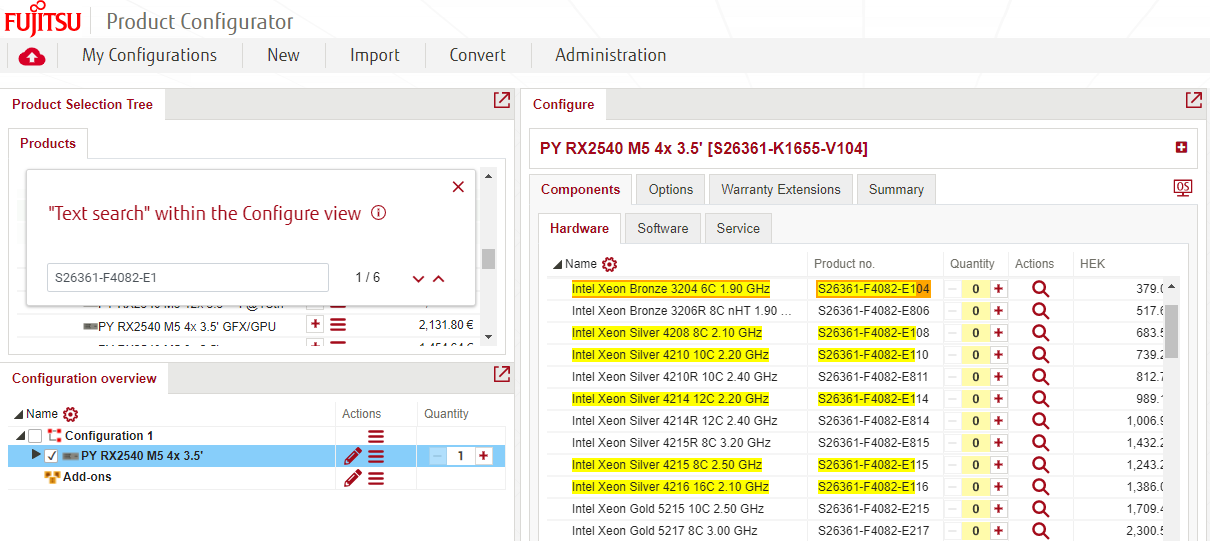Go to previous search match arrow

click(x=438, y=279)
